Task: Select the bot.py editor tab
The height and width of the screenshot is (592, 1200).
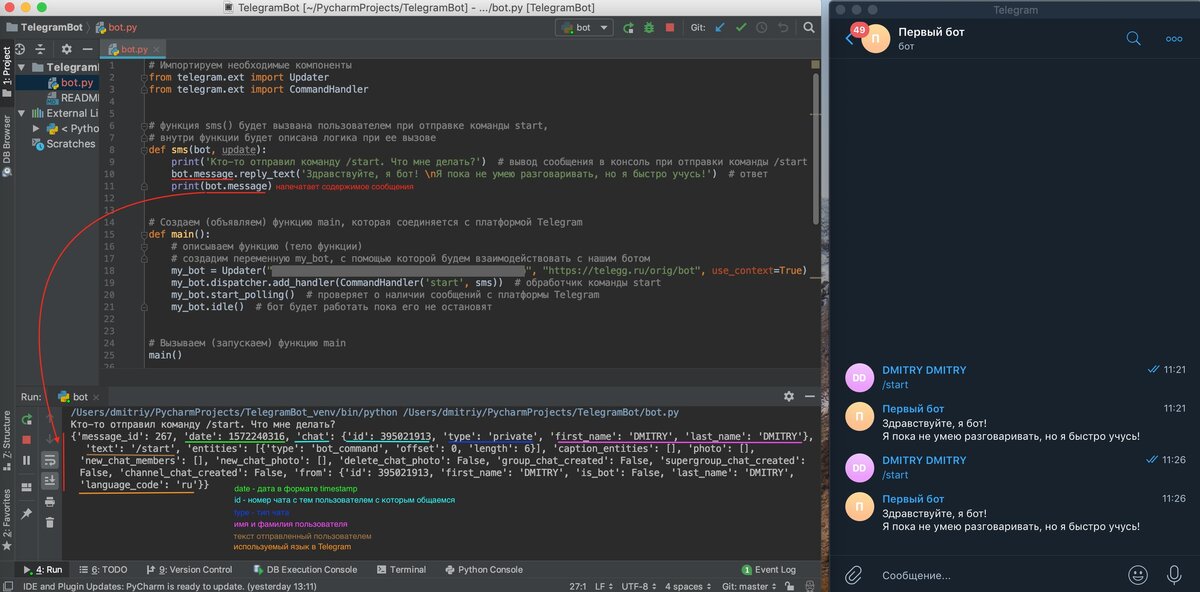Action: [x=135, y=48]
